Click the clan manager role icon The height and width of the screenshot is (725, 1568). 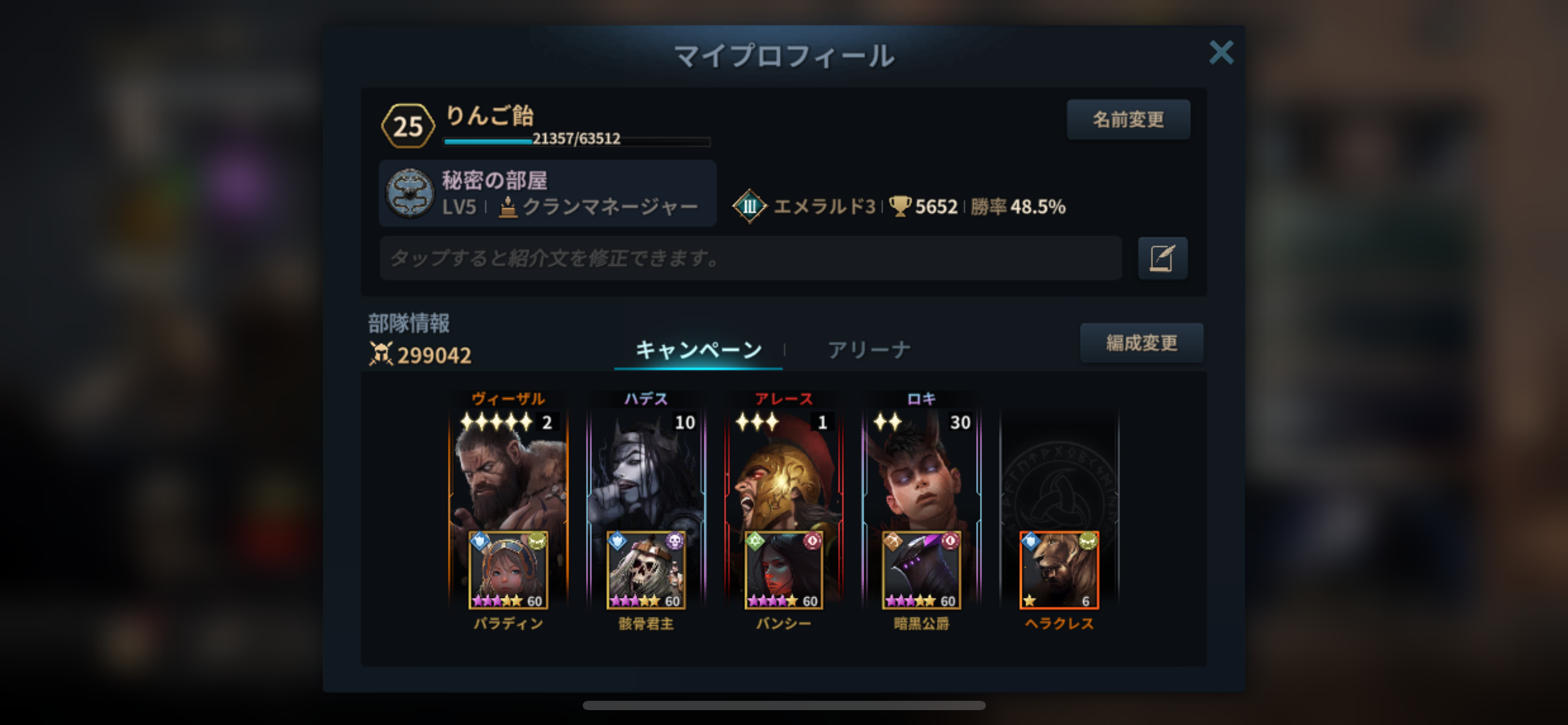[507, 206]
